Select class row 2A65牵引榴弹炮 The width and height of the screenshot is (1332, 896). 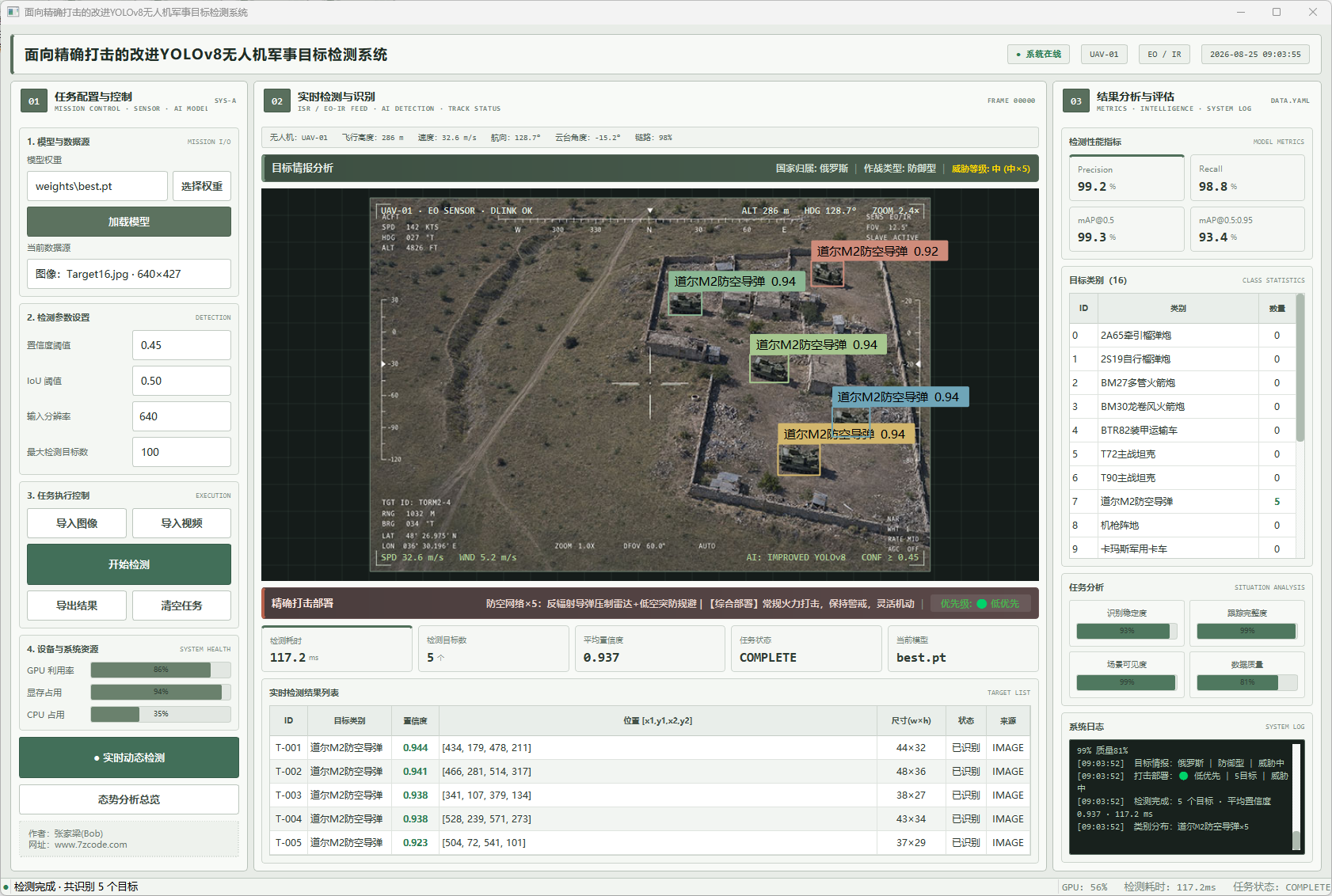(1182, 335)
